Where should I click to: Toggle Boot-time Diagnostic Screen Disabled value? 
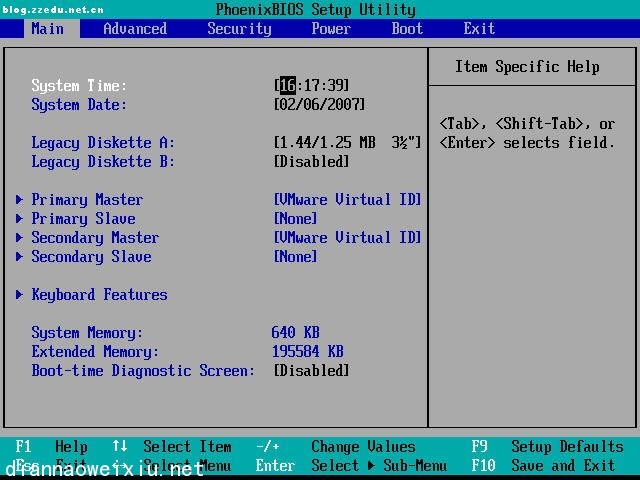312,371
